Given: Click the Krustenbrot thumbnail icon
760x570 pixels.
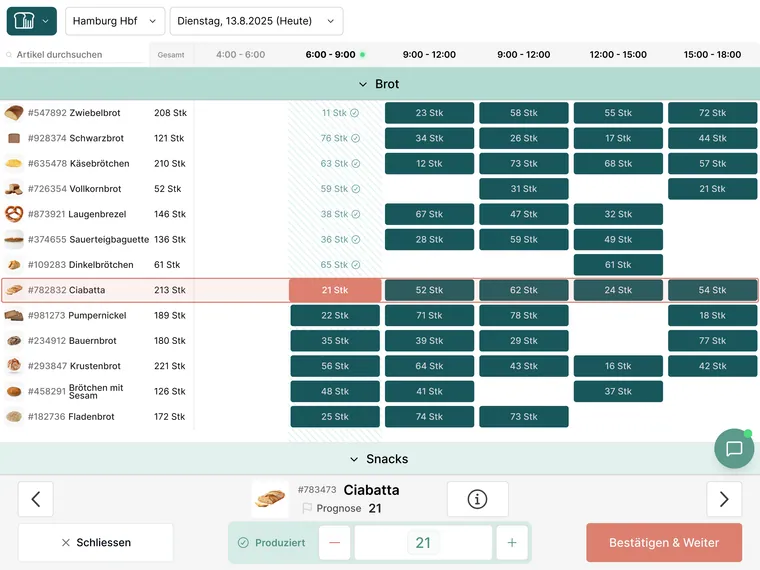Looking at the screenshot, I should (x=14, y=366).
